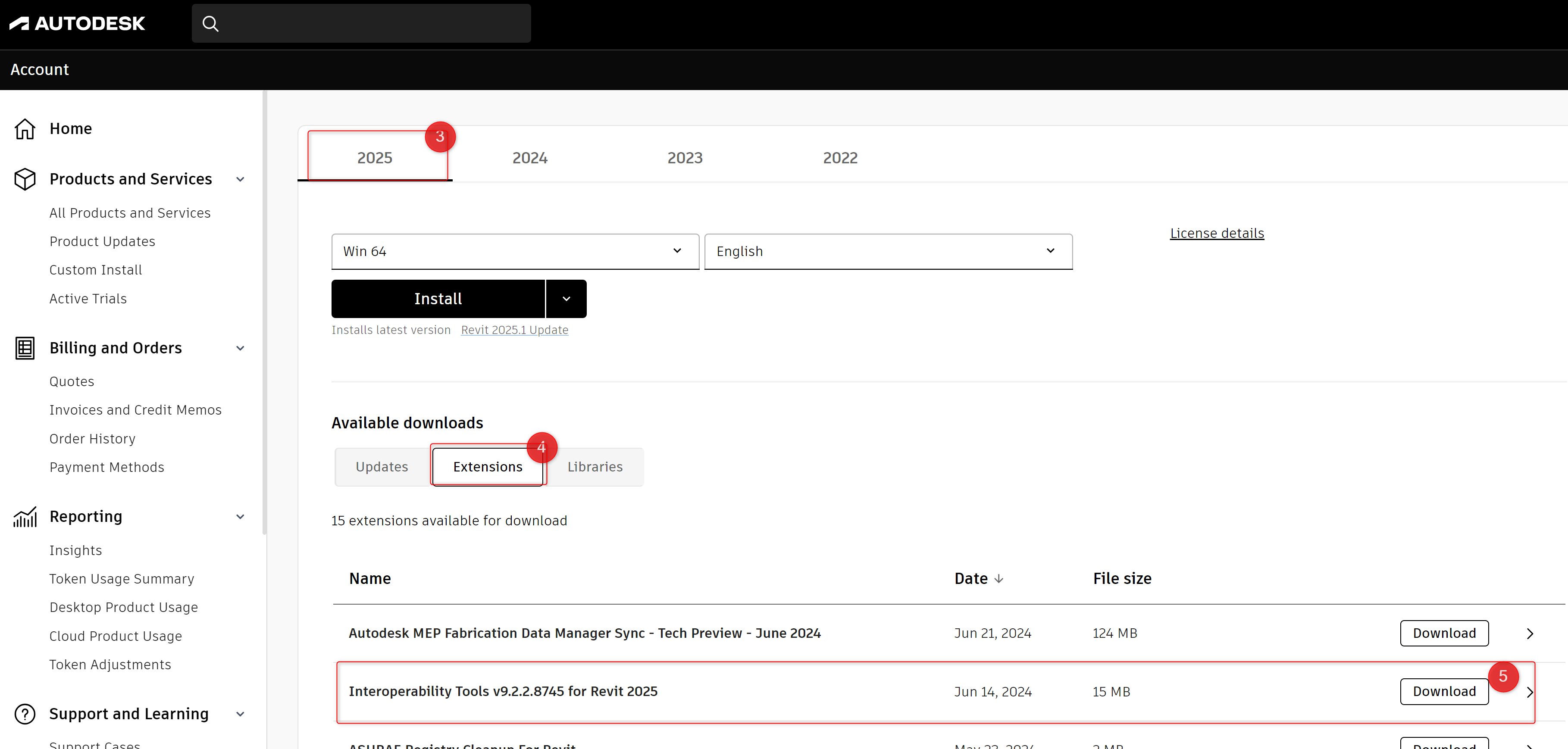Open the Install options dropdown arrow
1568x749 pixels.
tap(566, 299)
